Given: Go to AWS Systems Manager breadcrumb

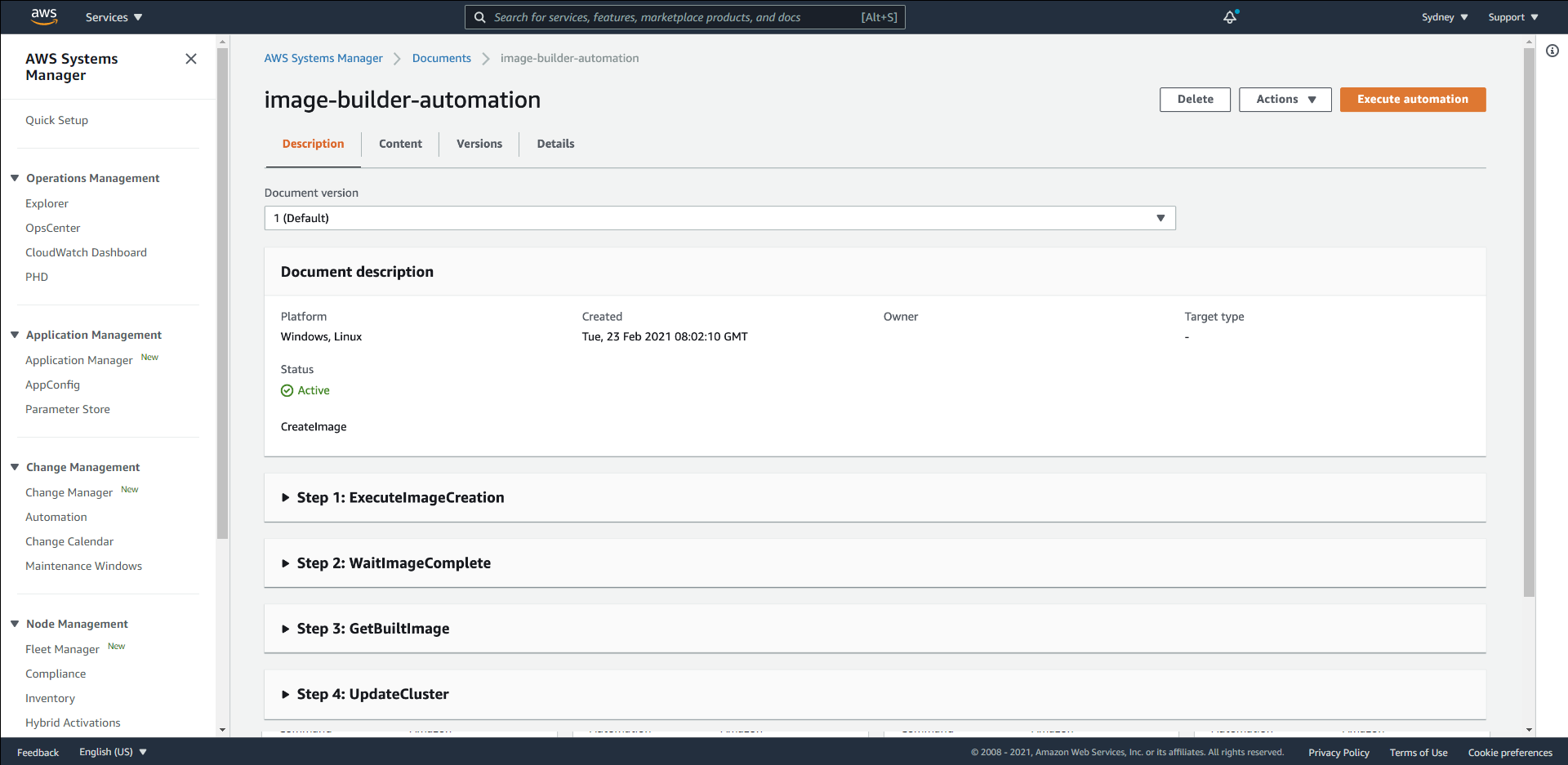Looking at the screenshot, I should [x=323, y=58].
